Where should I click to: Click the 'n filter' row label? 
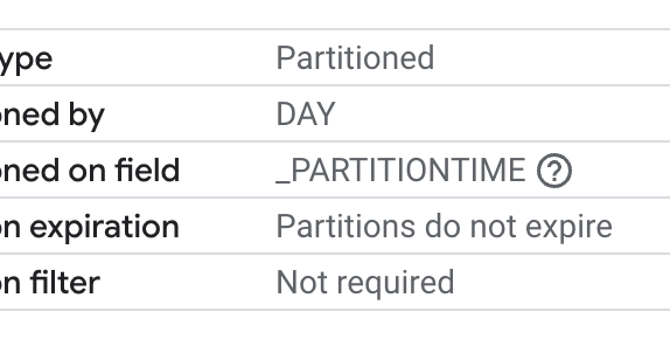coord(50,283)
